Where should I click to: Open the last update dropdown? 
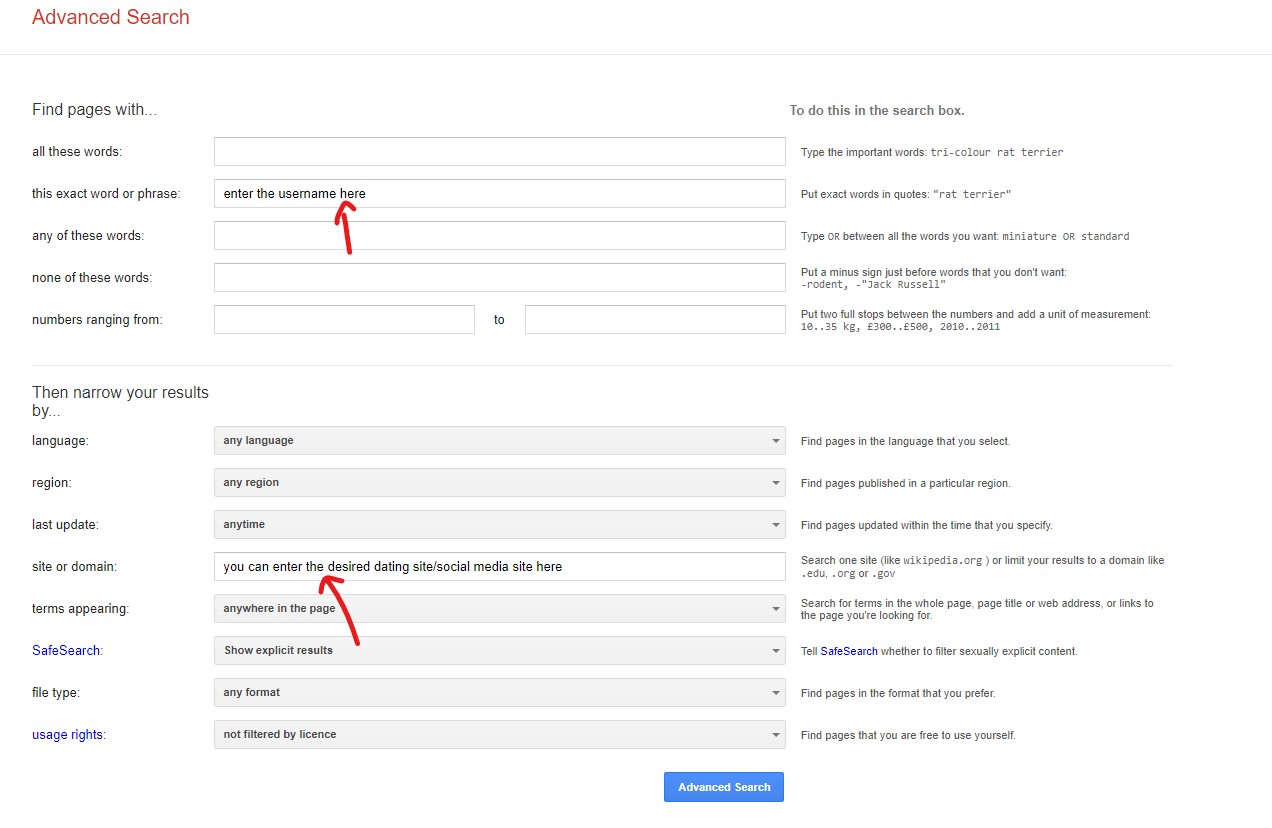(x=499, y=525)
